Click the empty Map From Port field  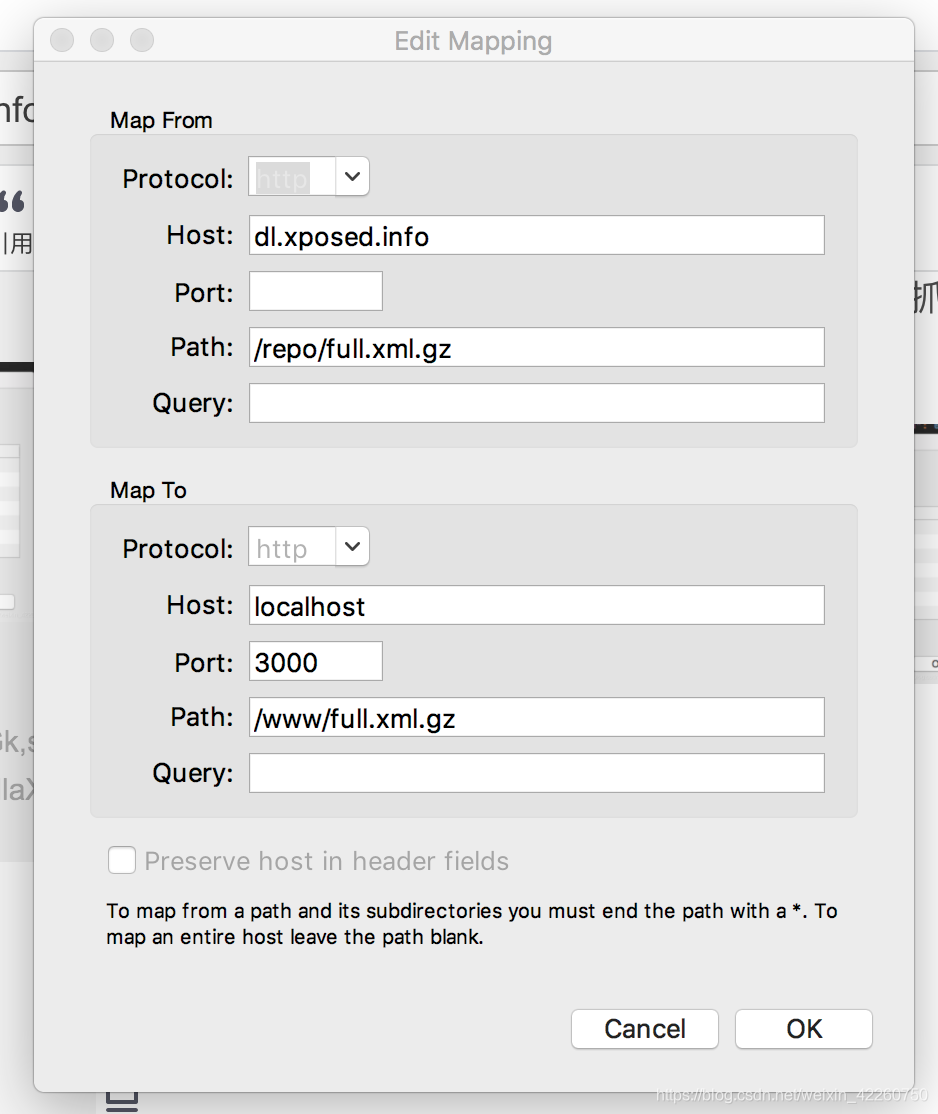point(315,291)
